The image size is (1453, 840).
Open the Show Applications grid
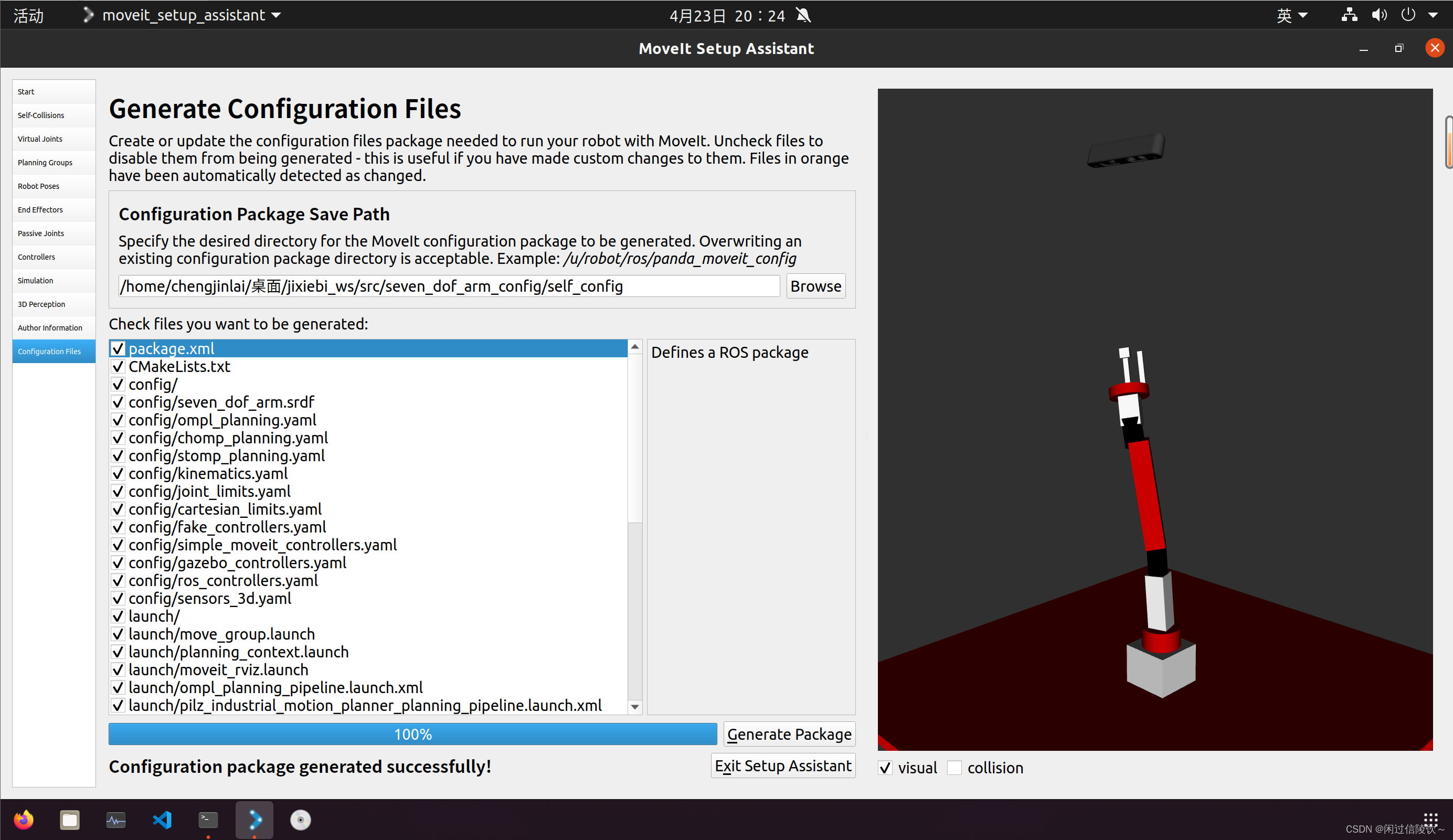(x=1430, y=818)
